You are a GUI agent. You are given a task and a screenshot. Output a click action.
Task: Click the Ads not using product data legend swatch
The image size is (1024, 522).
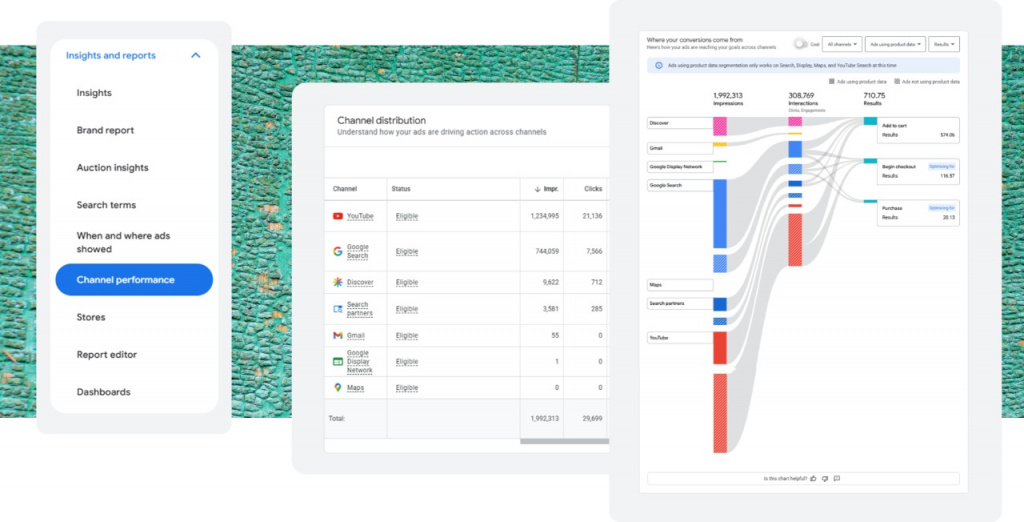tap(897, 82)
